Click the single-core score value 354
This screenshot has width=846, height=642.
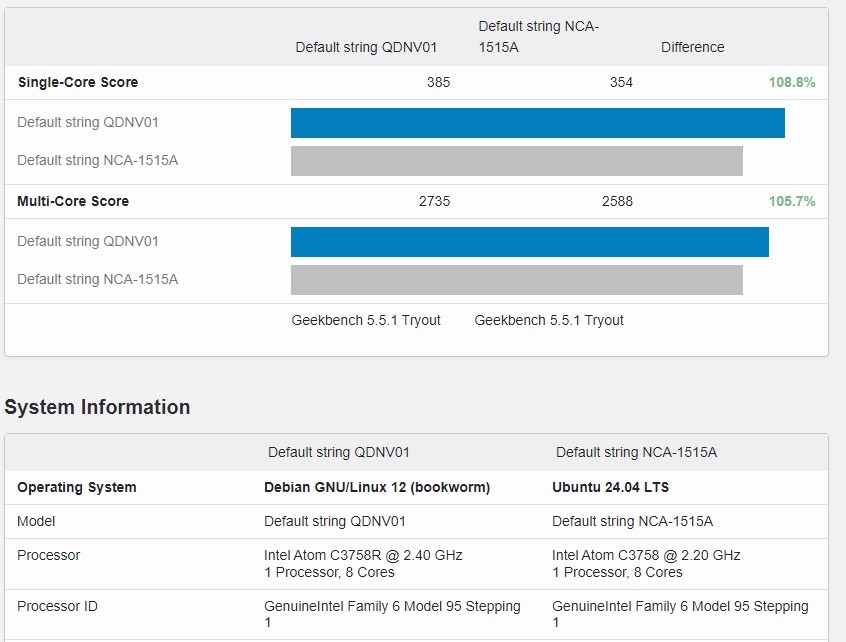pyautogui.click(x=621, y=83)
